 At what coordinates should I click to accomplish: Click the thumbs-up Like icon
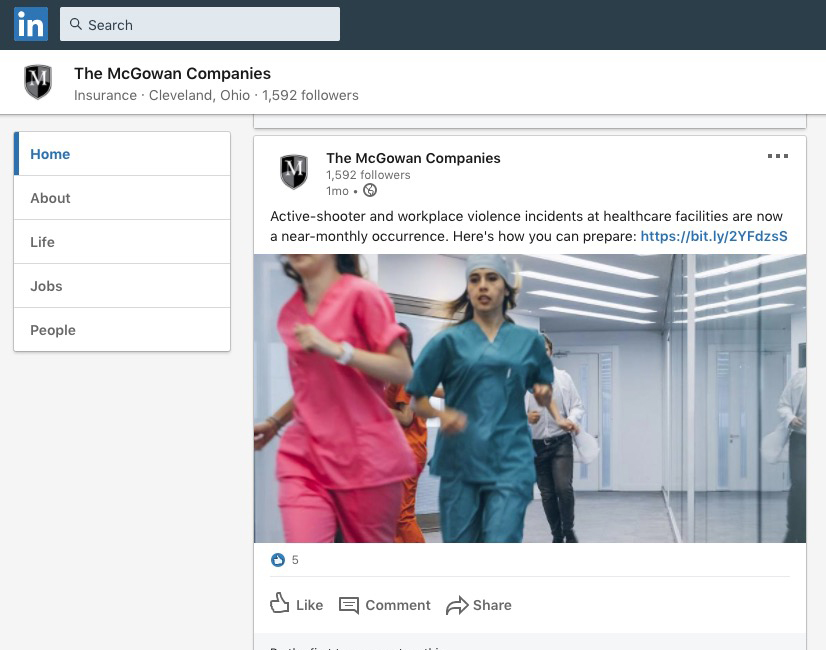[280, 604]
